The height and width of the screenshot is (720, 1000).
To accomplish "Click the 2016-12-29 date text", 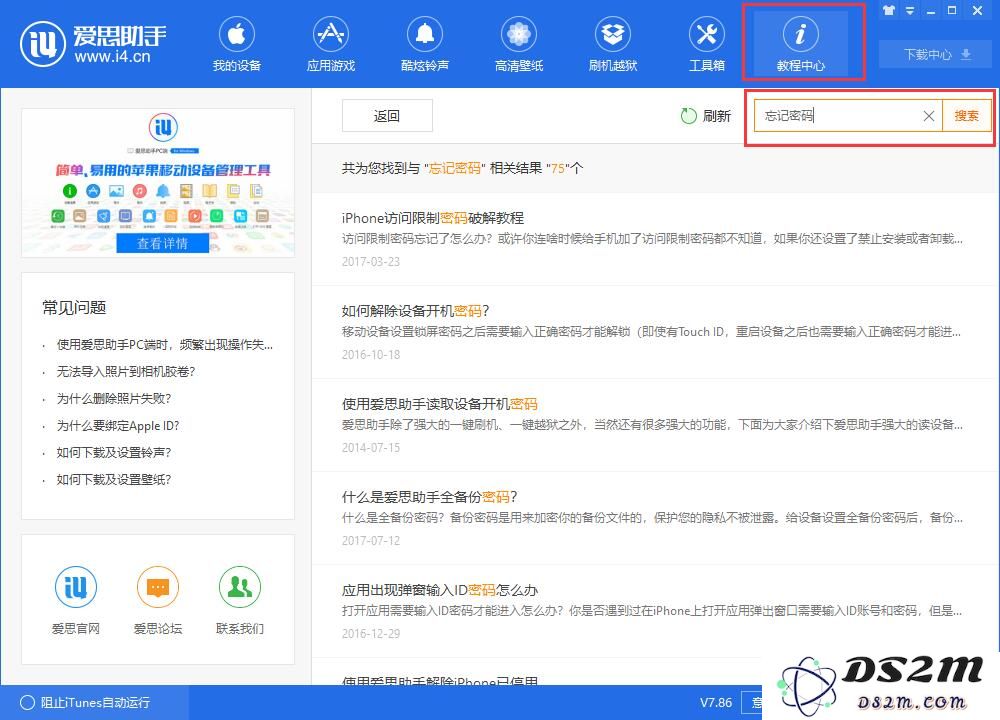I will point(371,634).
